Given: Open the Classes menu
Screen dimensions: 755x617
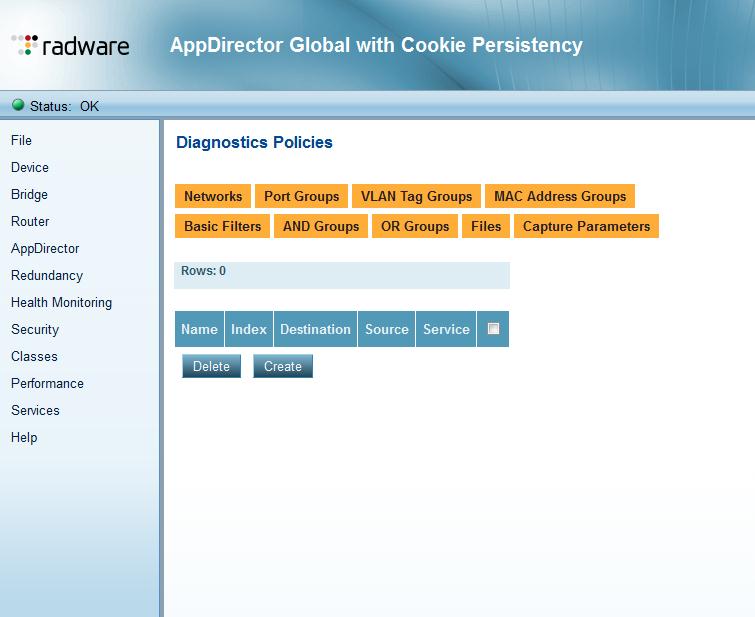Looking at the screenshot, I should tap(34, 356).
